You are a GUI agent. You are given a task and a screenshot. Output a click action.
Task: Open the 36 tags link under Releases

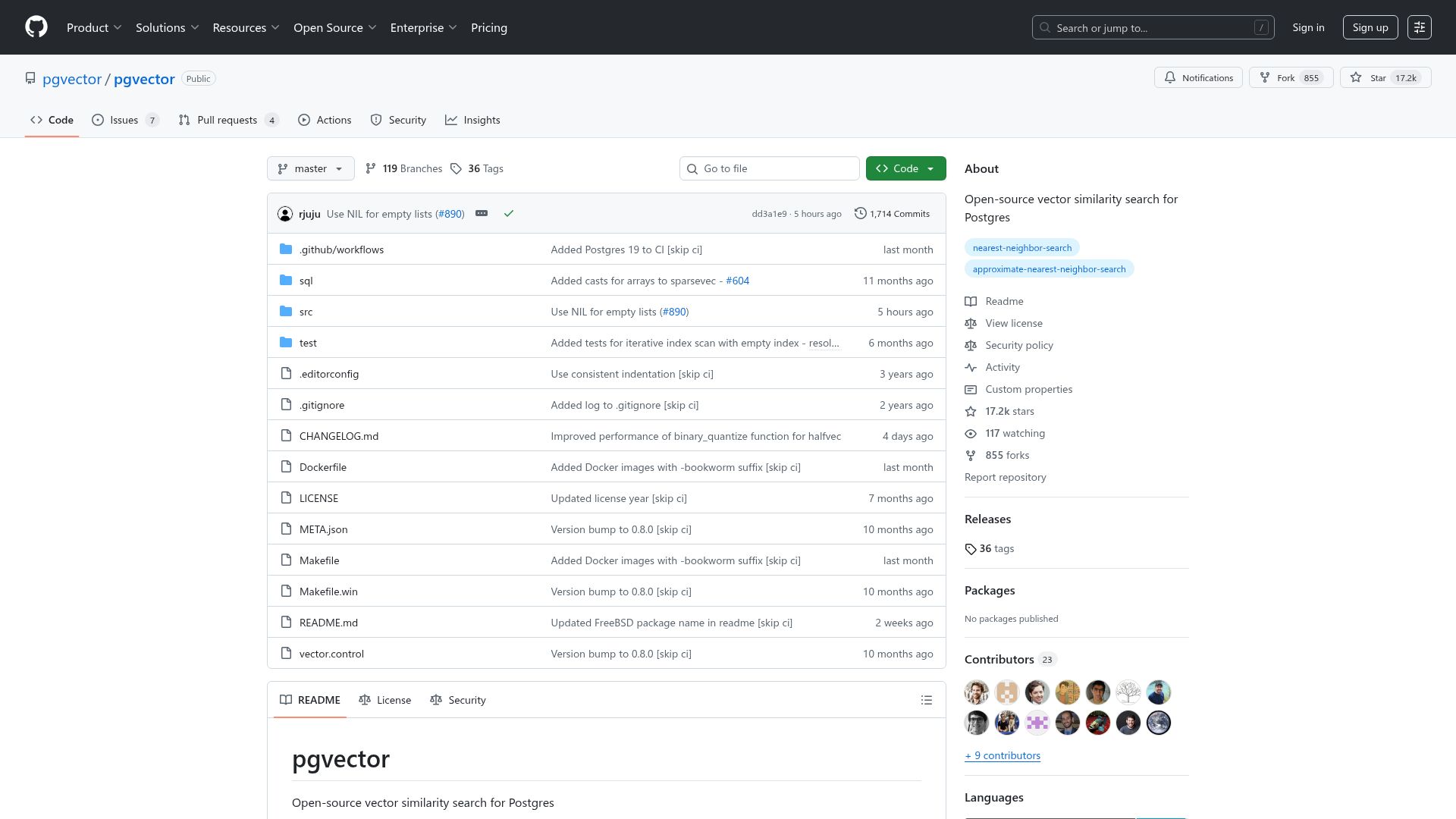[990, 548]
